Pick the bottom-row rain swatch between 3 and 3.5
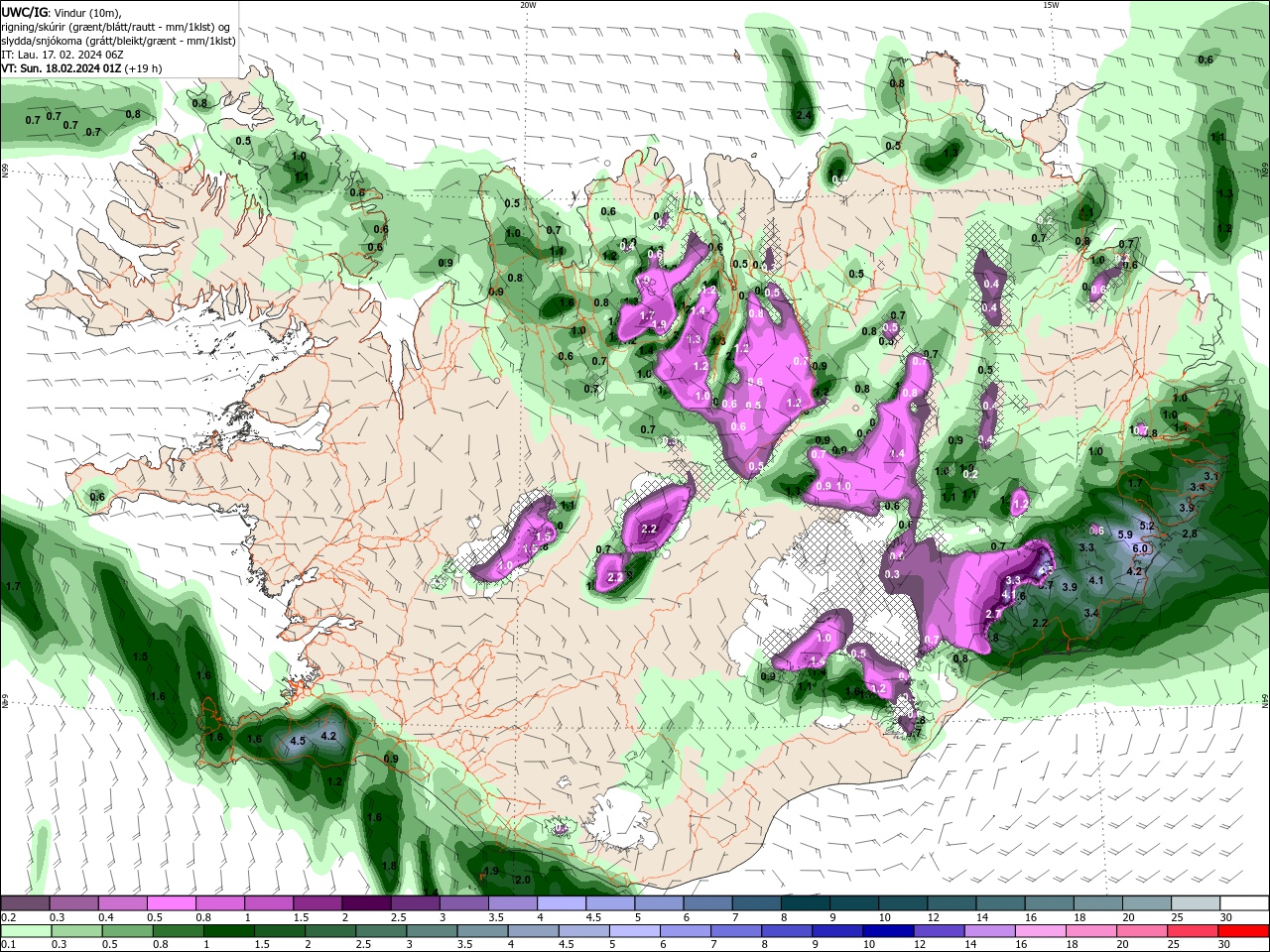 click(x=433, y=931)
